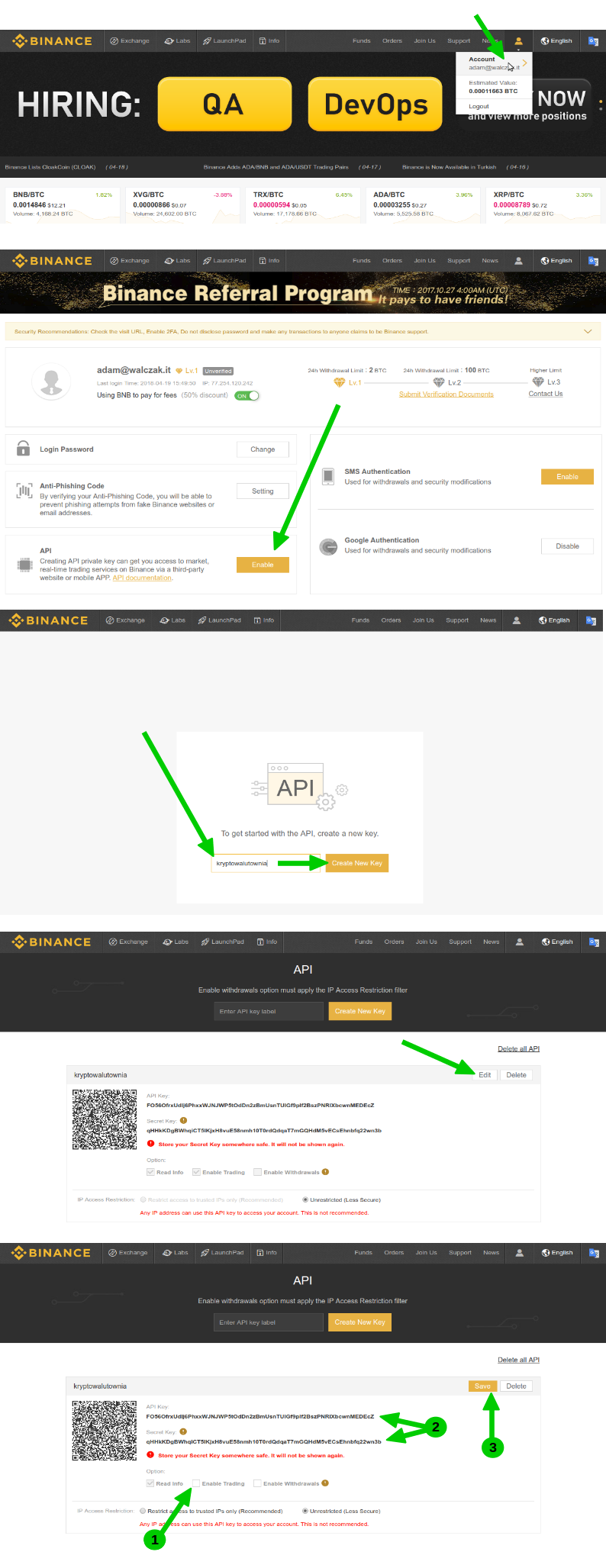
Task: Click Delete all API above the Edit panel
Action: [x=519, y=1048]
